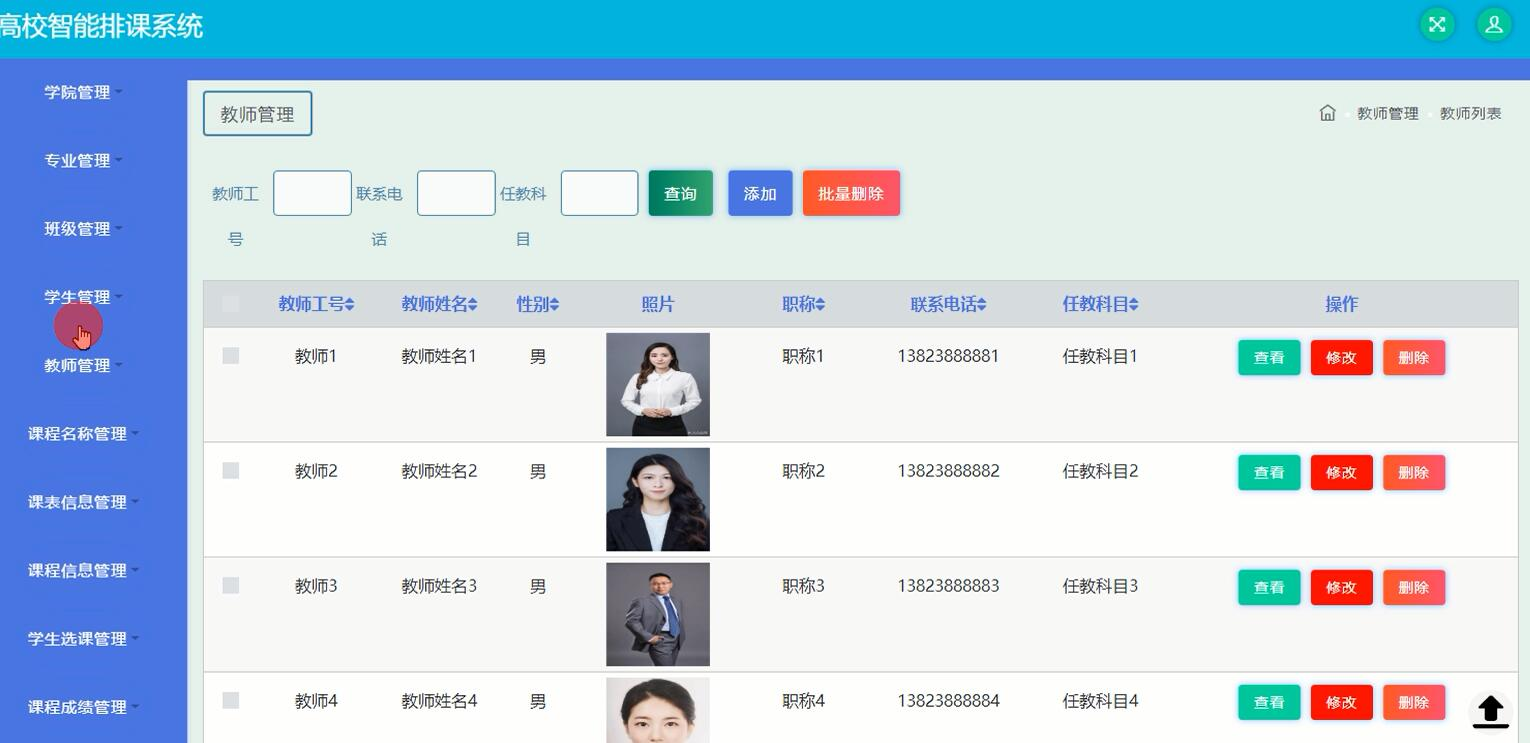Check the checkbox on the 教师1 row

click(x=231, y=356)
